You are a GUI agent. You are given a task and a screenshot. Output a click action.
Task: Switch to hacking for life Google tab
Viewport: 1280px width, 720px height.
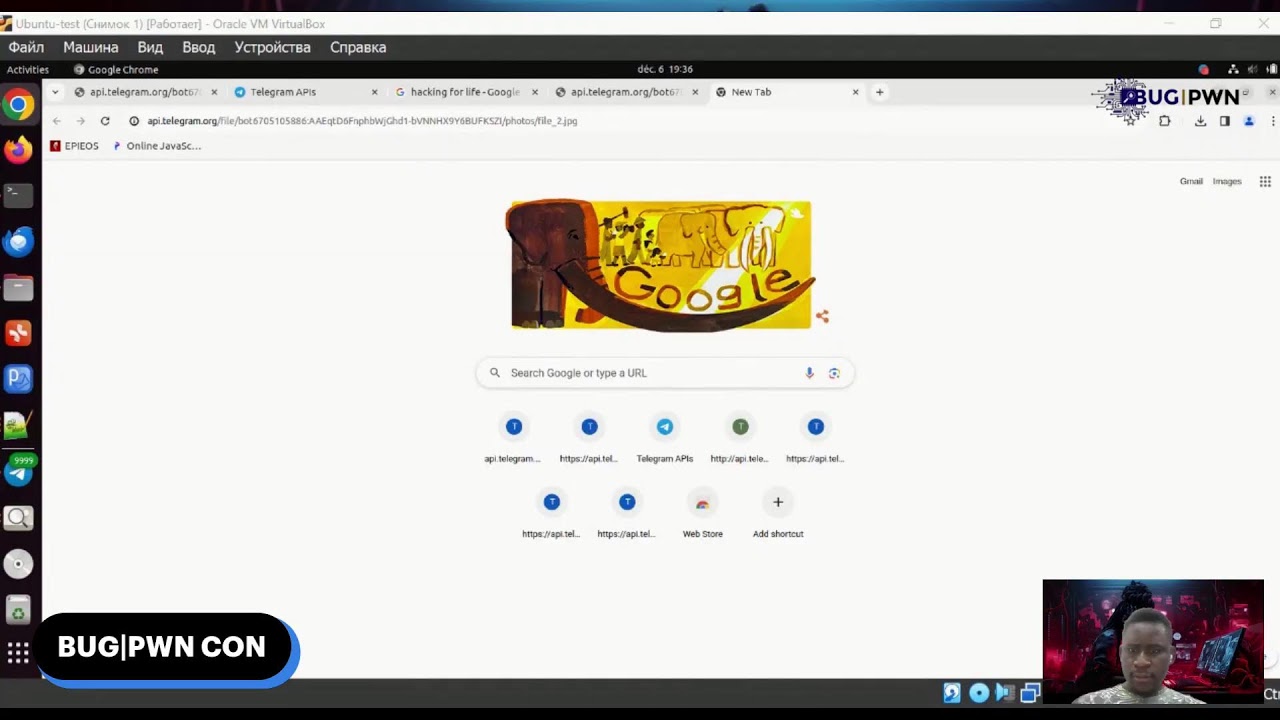(x=465, y=92)
